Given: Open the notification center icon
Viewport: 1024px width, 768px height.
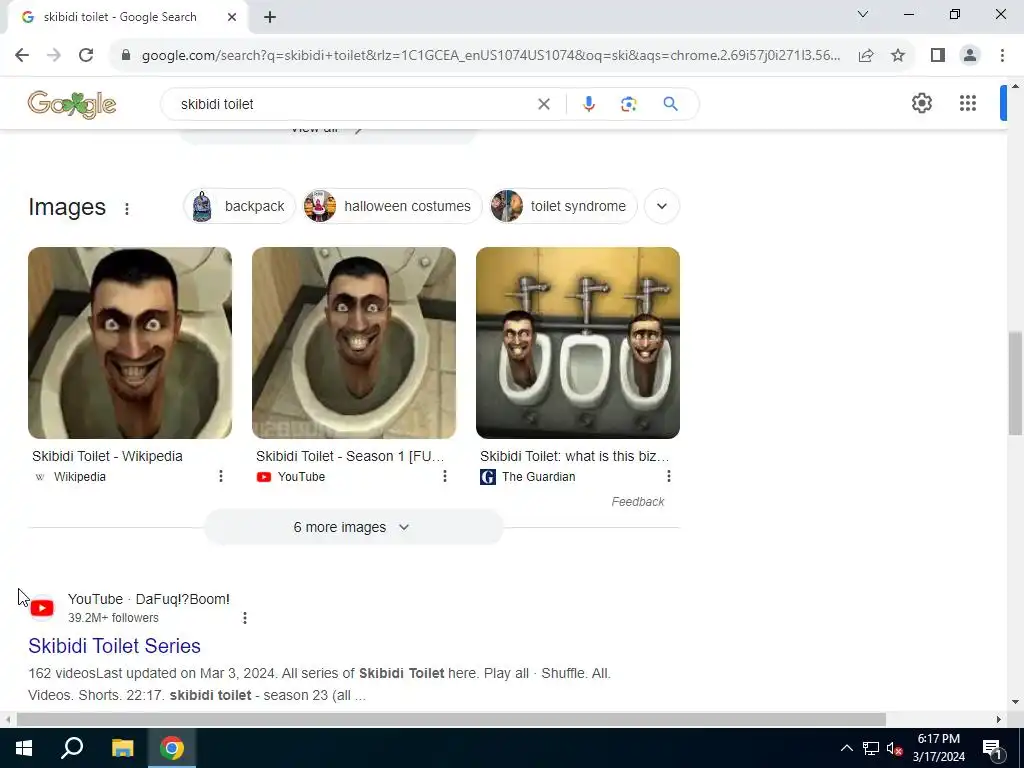Looking at the screenshot, I should (x=993, y=750).
